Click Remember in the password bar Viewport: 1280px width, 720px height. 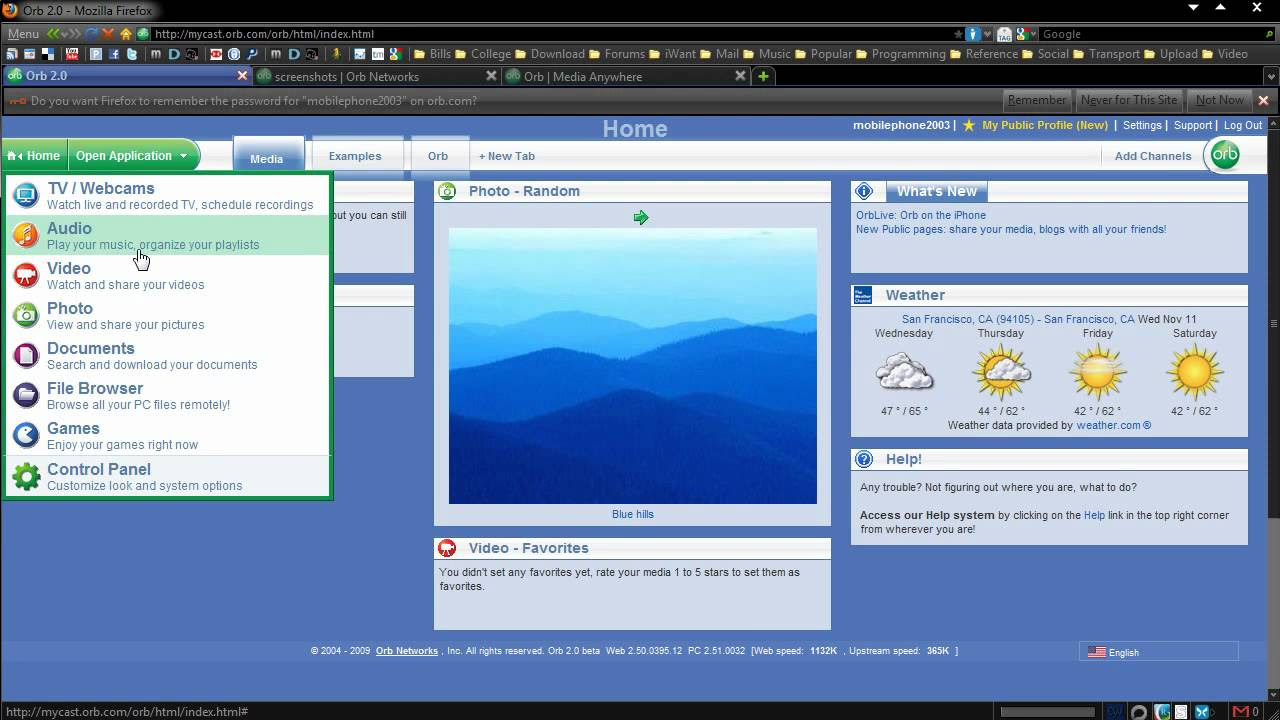pos(1037,100)
